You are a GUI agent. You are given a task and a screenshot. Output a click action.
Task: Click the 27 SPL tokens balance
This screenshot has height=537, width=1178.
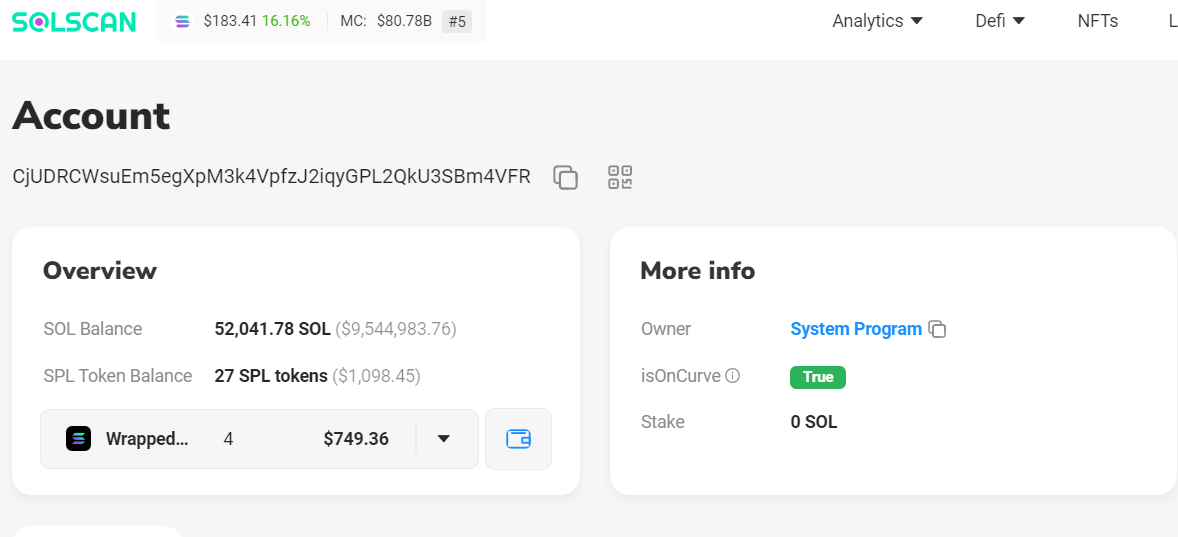tap(271, 376)
